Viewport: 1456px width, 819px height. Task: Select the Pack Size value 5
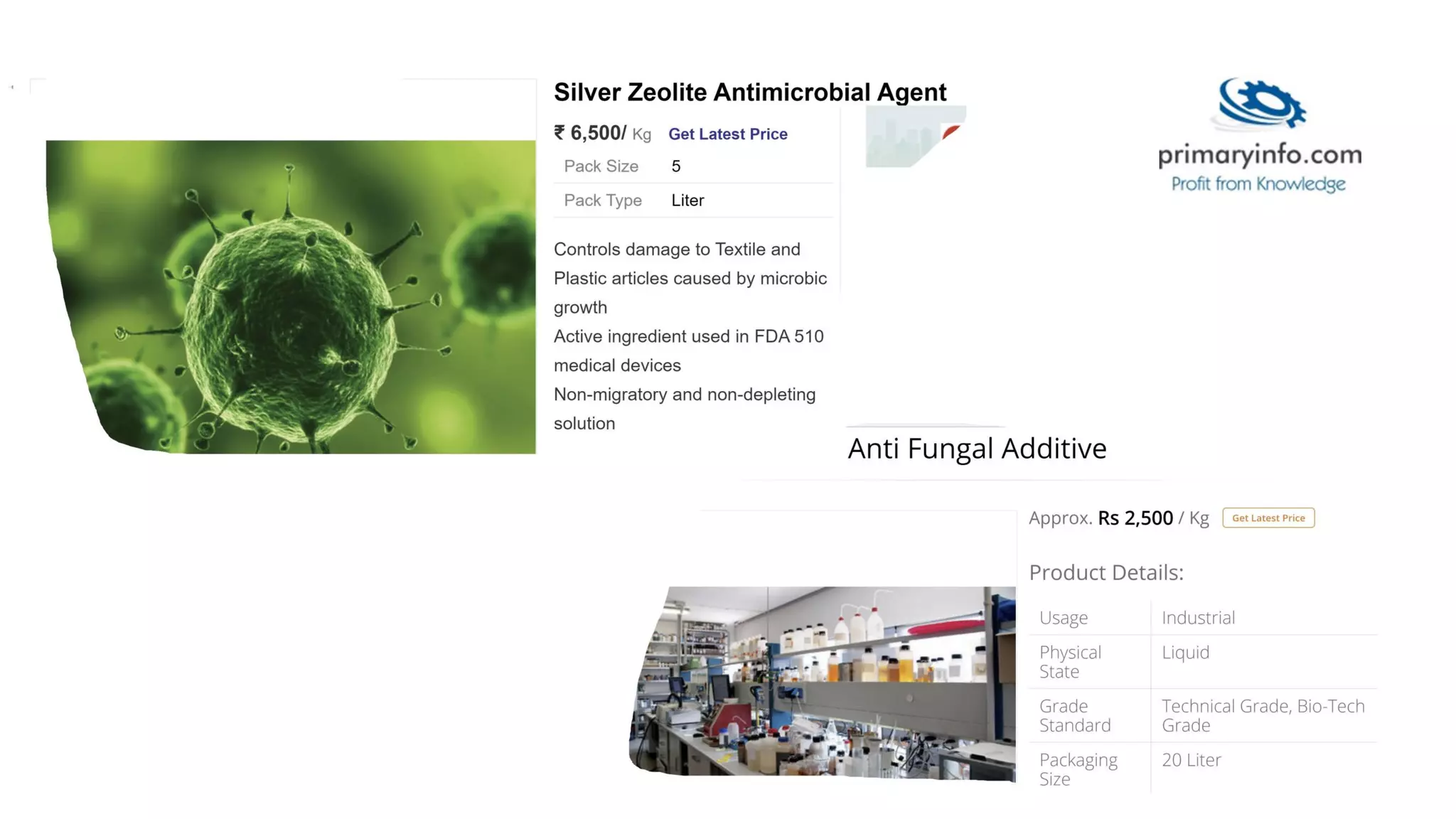point(676,166)
